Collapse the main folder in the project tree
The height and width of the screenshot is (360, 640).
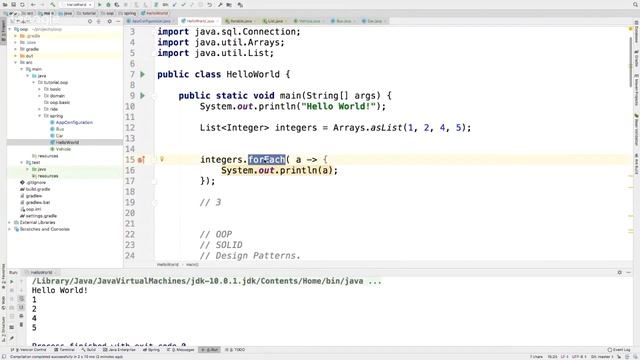click(22, 69)
